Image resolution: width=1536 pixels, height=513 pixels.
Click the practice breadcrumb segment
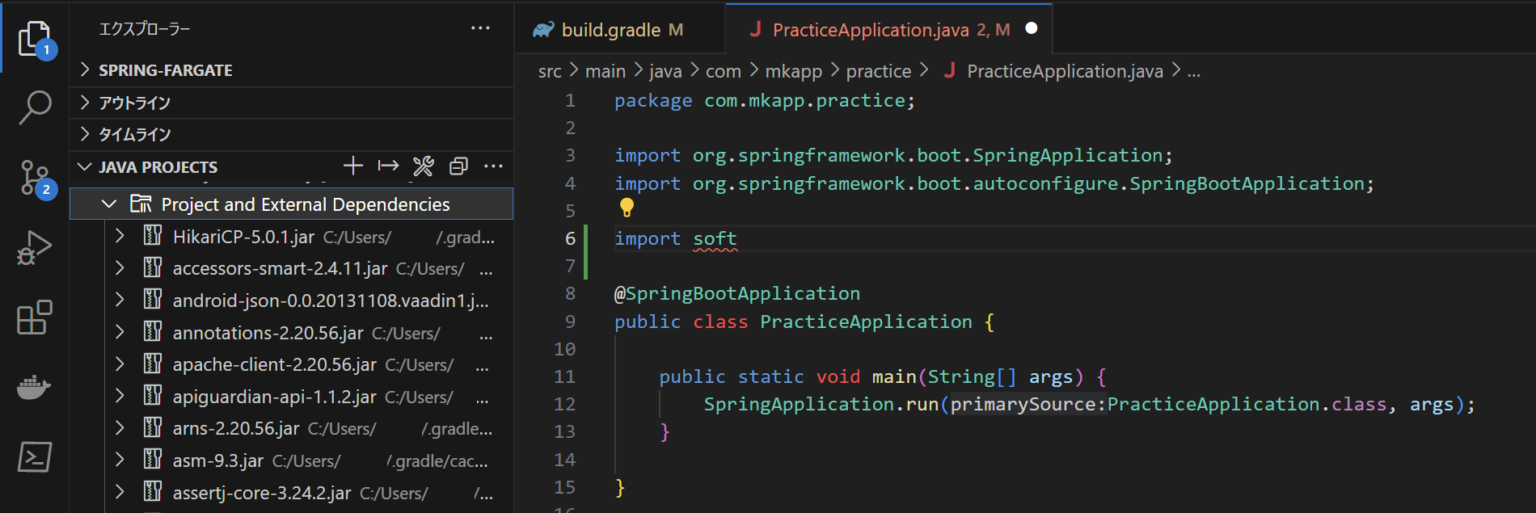coord(878,71)
